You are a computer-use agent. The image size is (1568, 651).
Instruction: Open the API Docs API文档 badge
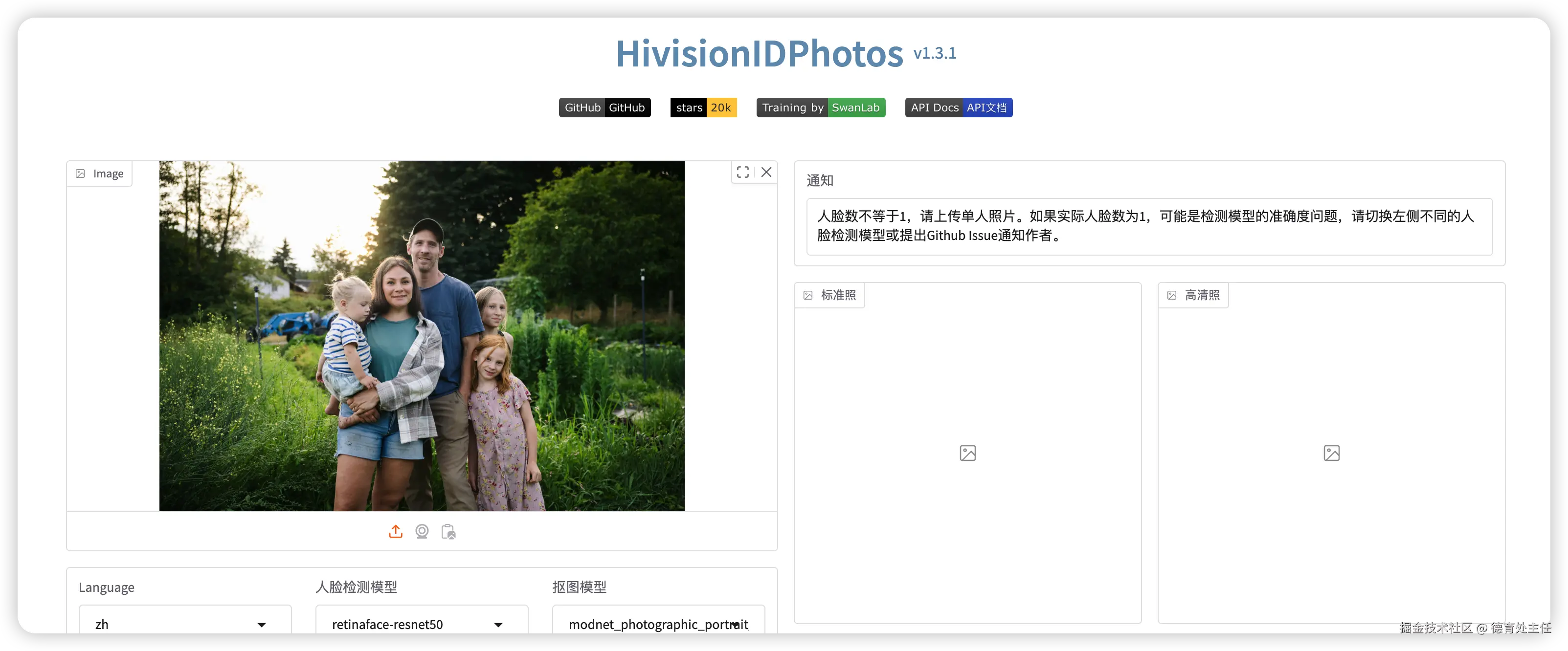958,108
